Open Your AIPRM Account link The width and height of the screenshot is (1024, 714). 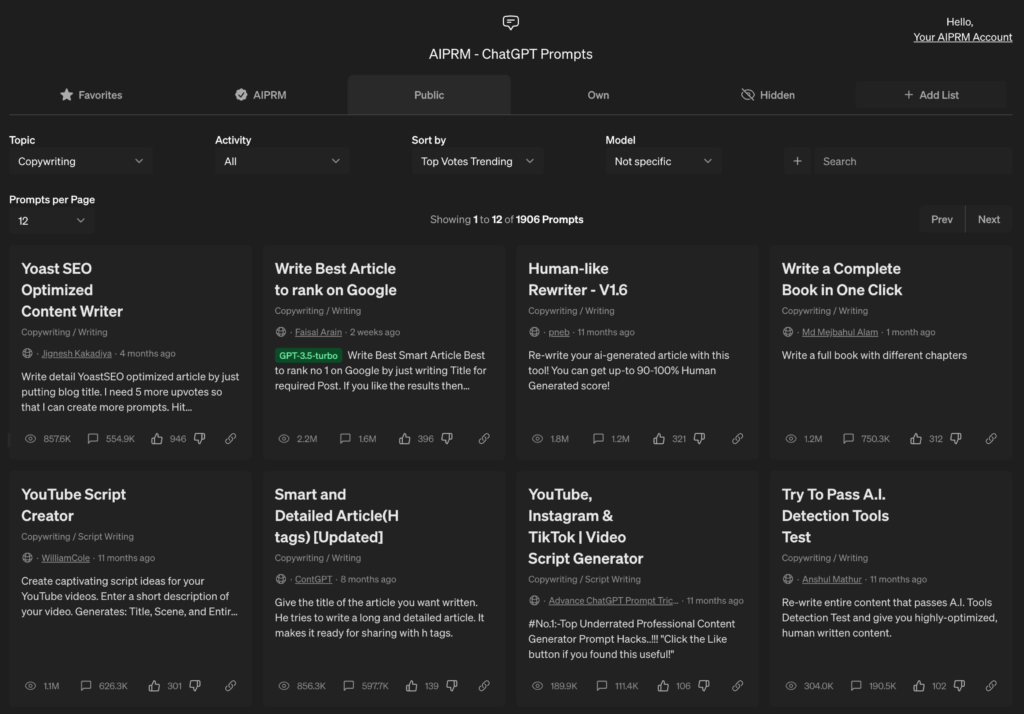(963, 37)
